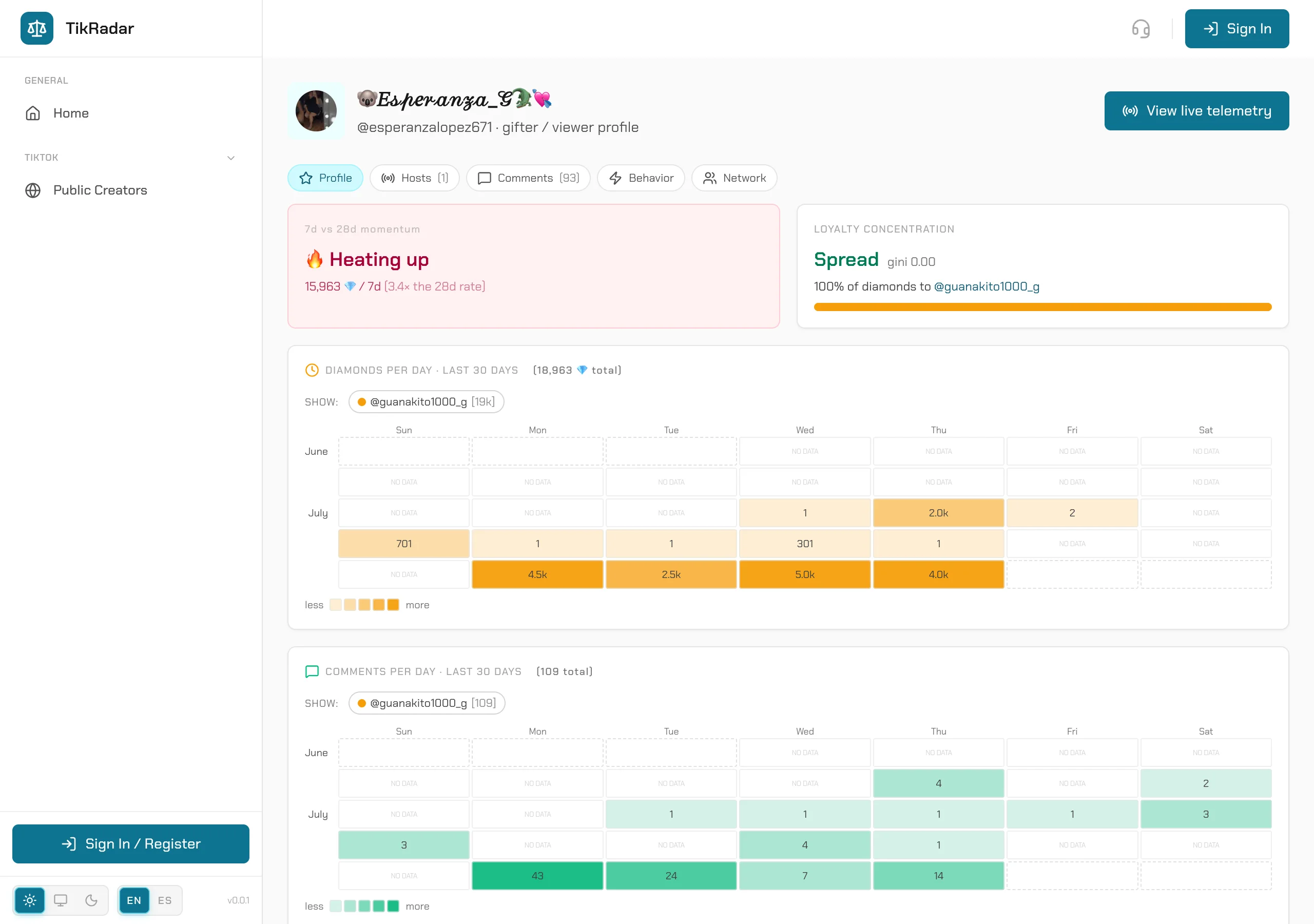1314x924 pixels.
Task: Click the 4.5k diamonds Monday cell
Action: (537, 575)
